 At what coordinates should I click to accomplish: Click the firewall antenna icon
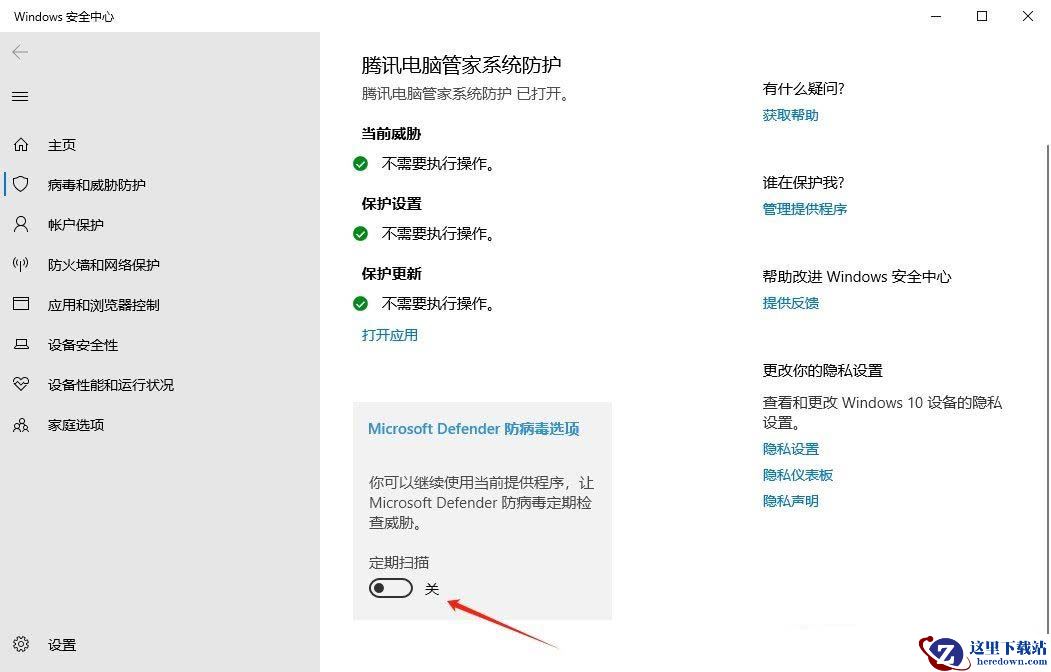tap(21, 264)
